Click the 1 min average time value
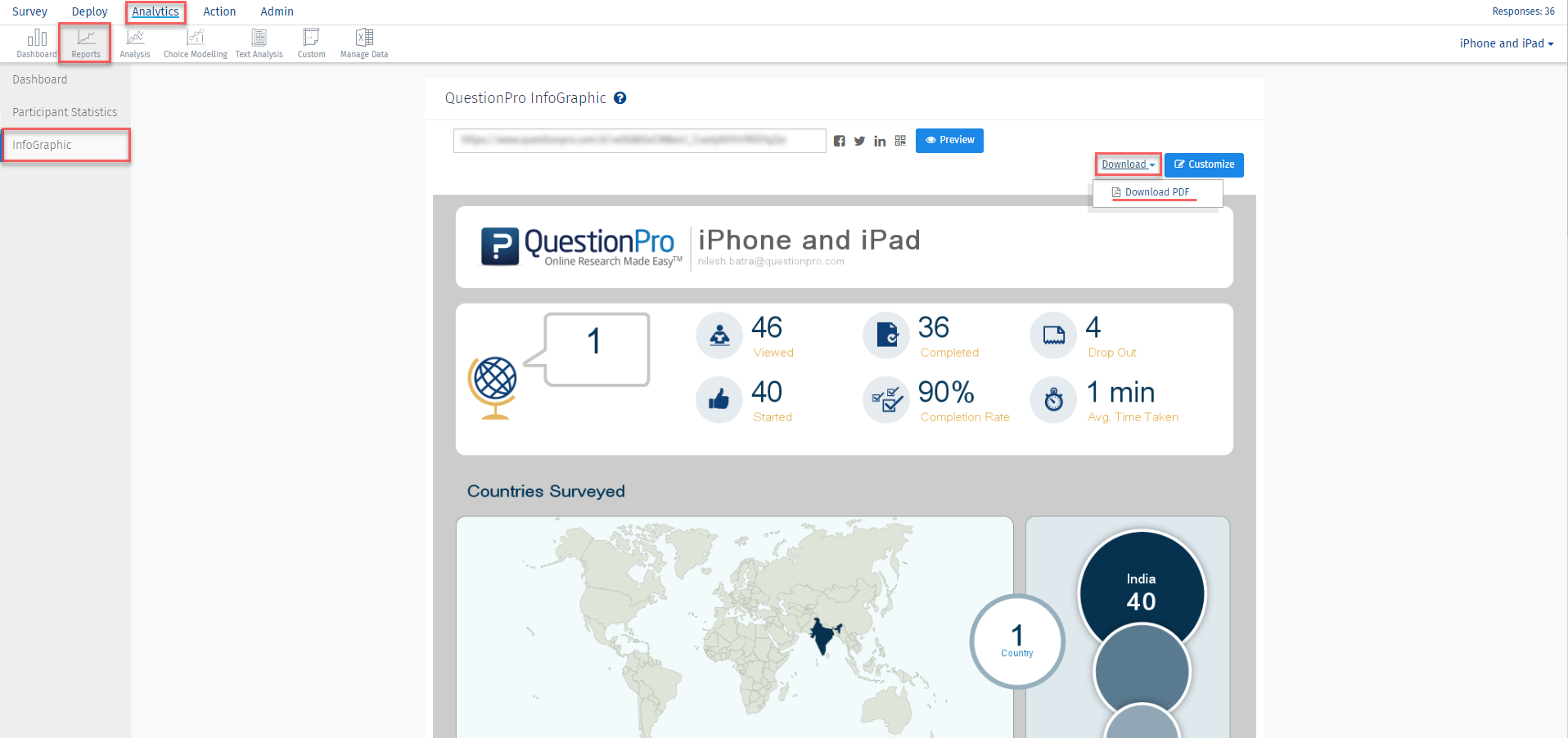Screen dimensions: 1568x738 1120,393
